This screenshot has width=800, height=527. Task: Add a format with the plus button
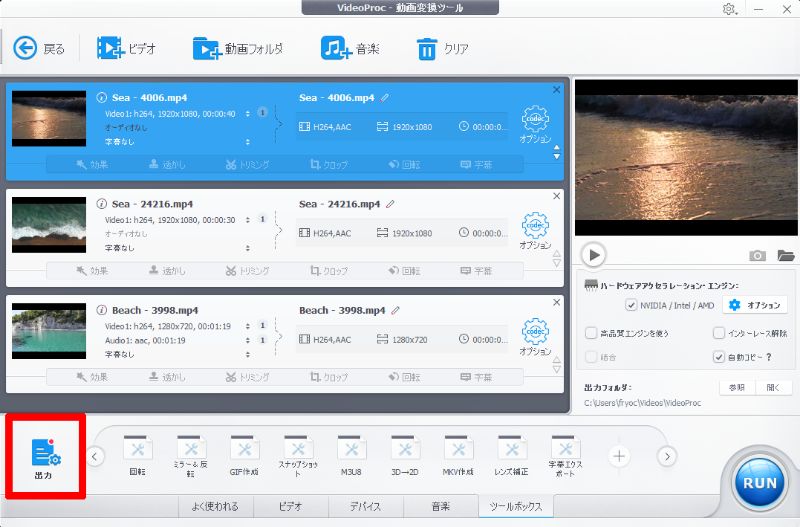(619, 456)
